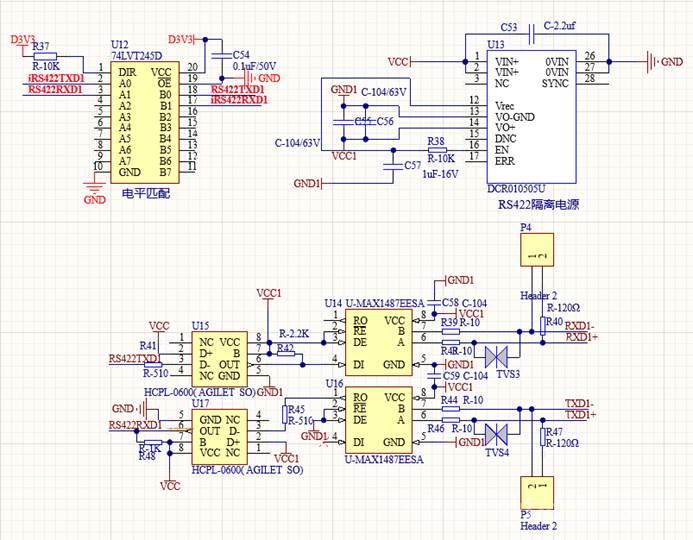The image size is (693, 540).
Task: Select the U15 HCPL-0600 optocoupler
Action: [219, 359]
